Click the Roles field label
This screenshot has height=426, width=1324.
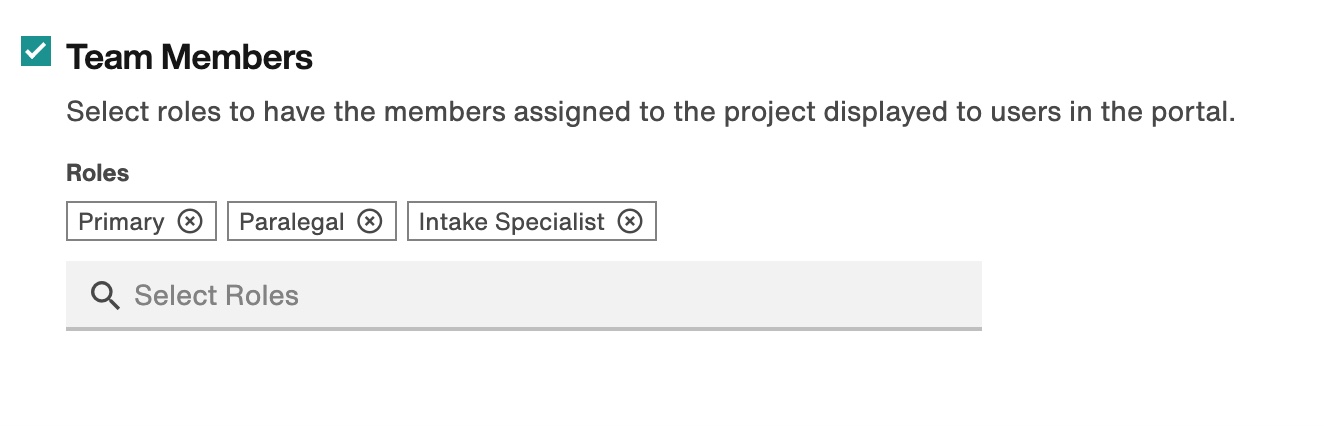[98, 173]
